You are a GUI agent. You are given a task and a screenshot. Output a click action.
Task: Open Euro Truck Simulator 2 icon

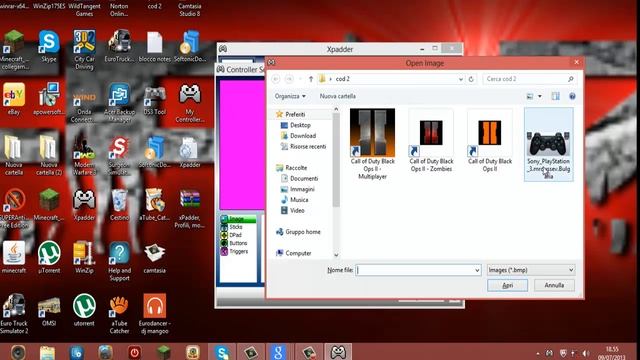[14, 314]
